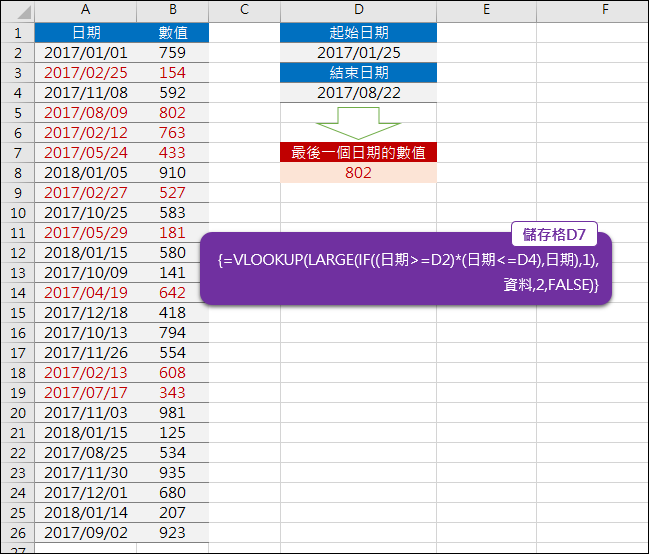
Task: Select row 26 header
Action: [18, 532]
